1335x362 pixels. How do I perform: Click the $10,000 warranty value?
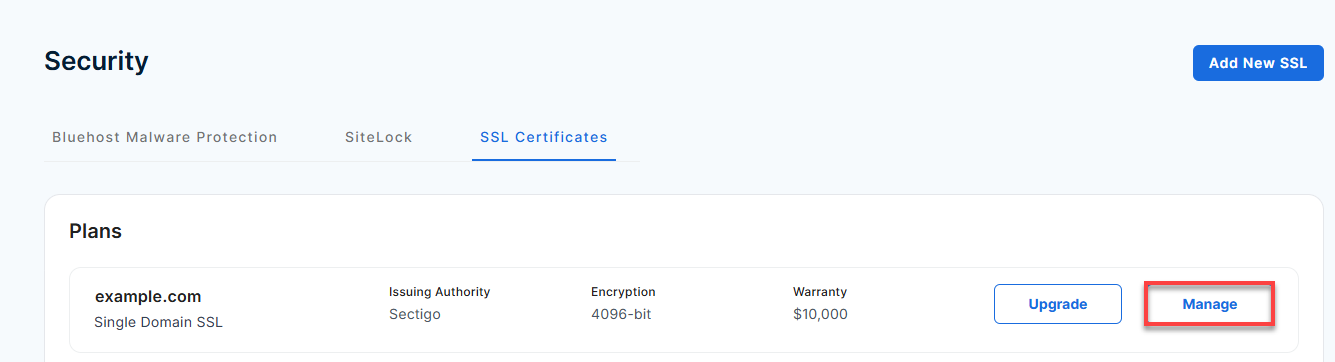point(820,314)
